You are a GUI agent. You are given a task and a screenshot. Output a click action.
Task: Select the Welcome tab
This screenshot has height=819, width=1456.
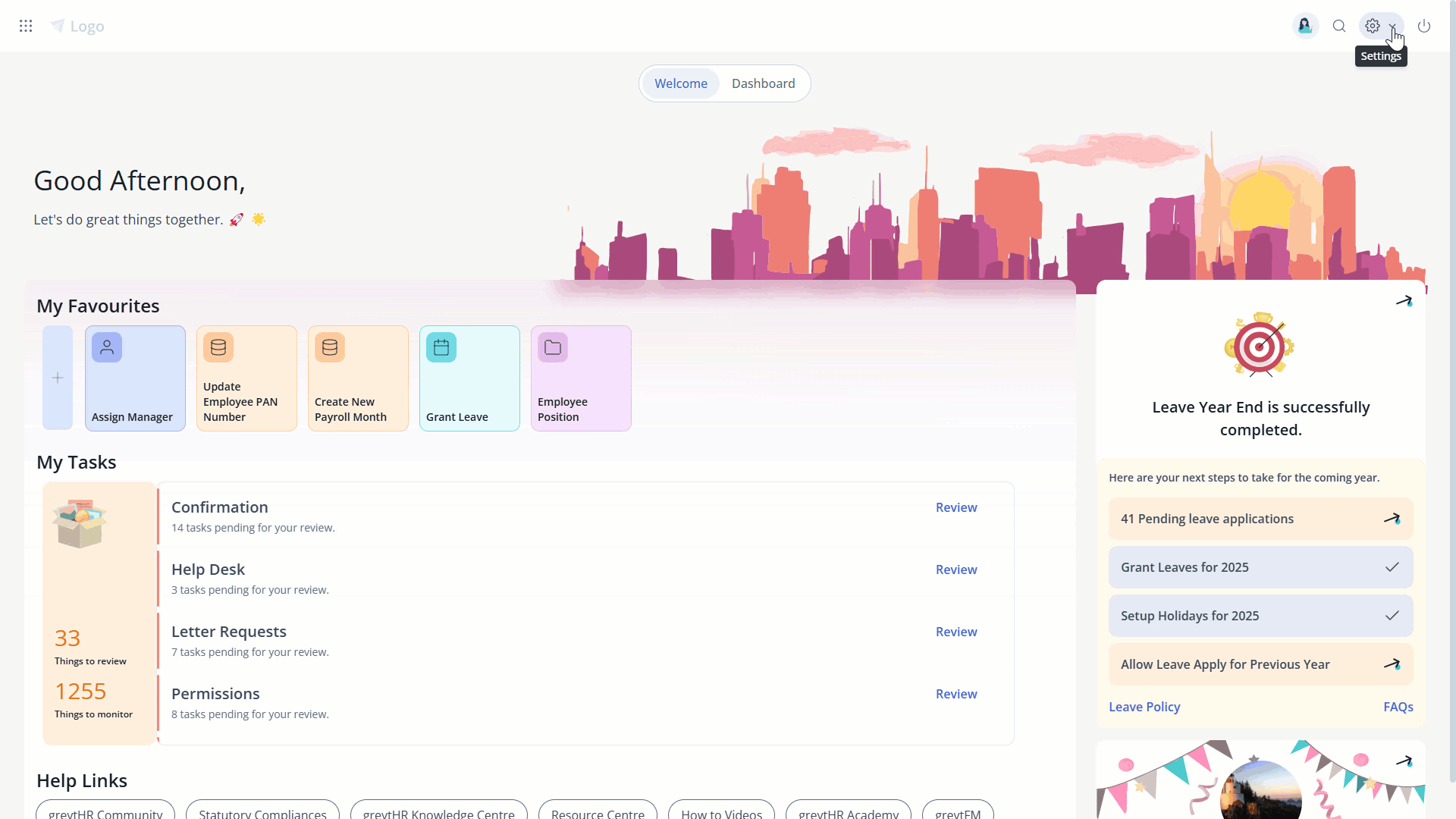click(680, 83)
